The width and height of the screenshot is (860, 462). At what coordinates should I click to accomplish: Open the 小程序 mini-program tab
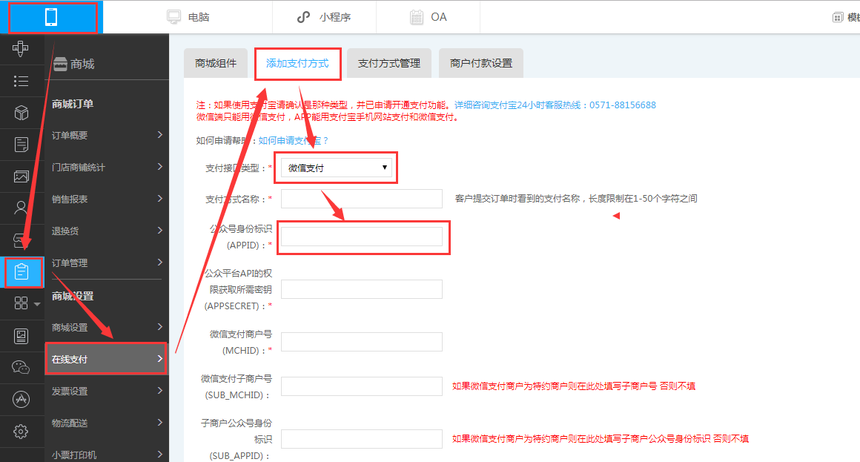(x=324, y=17)
